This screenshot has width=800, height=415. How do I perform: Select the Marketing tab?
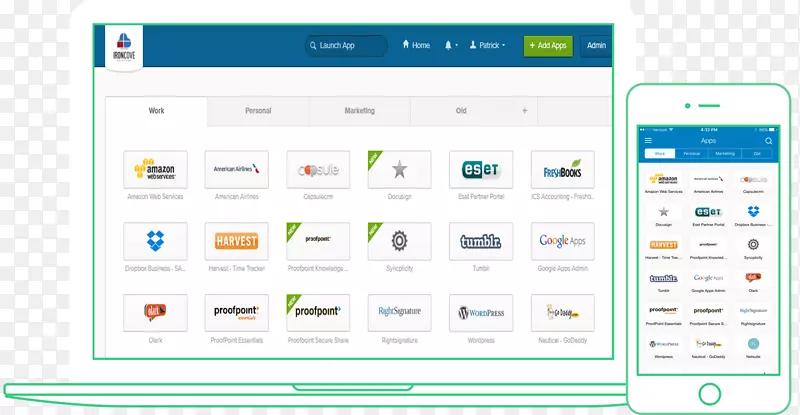[359, 111]
